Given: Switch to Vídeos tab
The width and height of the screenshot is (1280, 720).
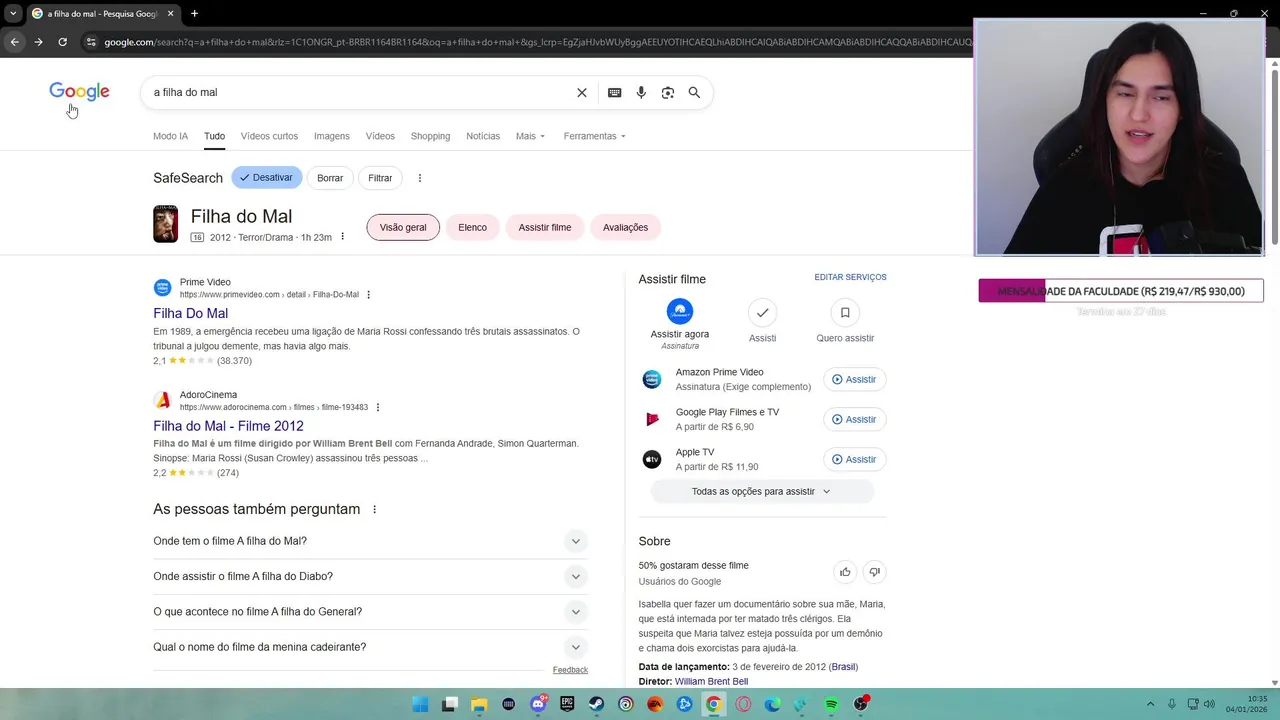Looking at the screenshot, I should (x=380, y=136).
